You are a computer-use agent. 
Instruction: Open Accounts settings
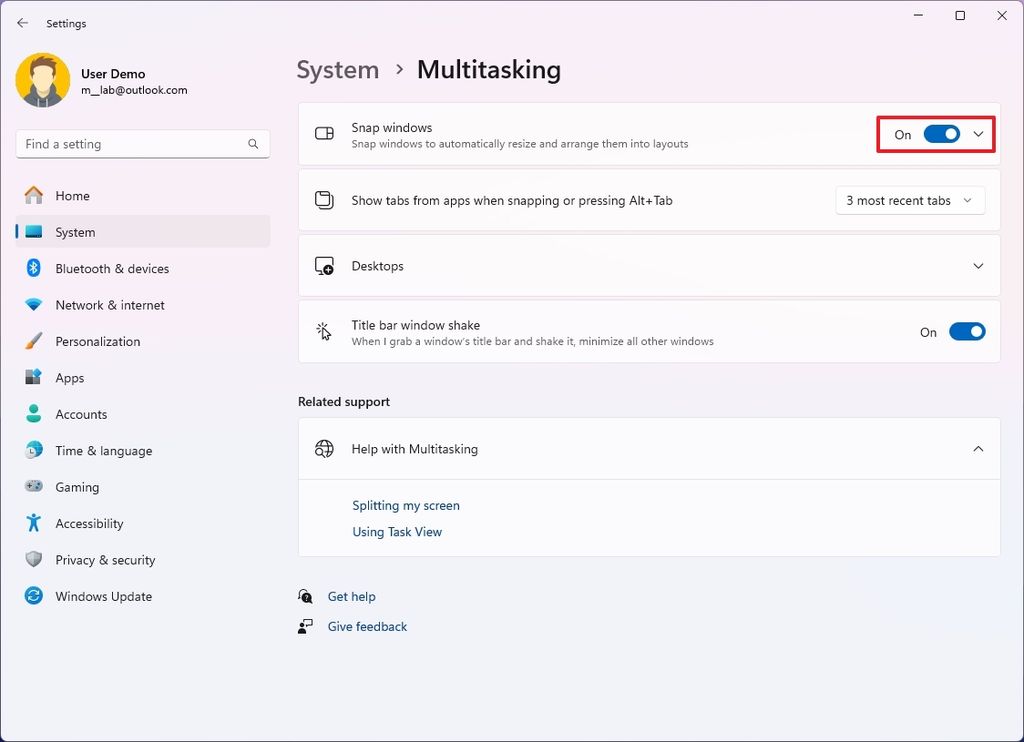pyautogui.click(x=81, y=414)
